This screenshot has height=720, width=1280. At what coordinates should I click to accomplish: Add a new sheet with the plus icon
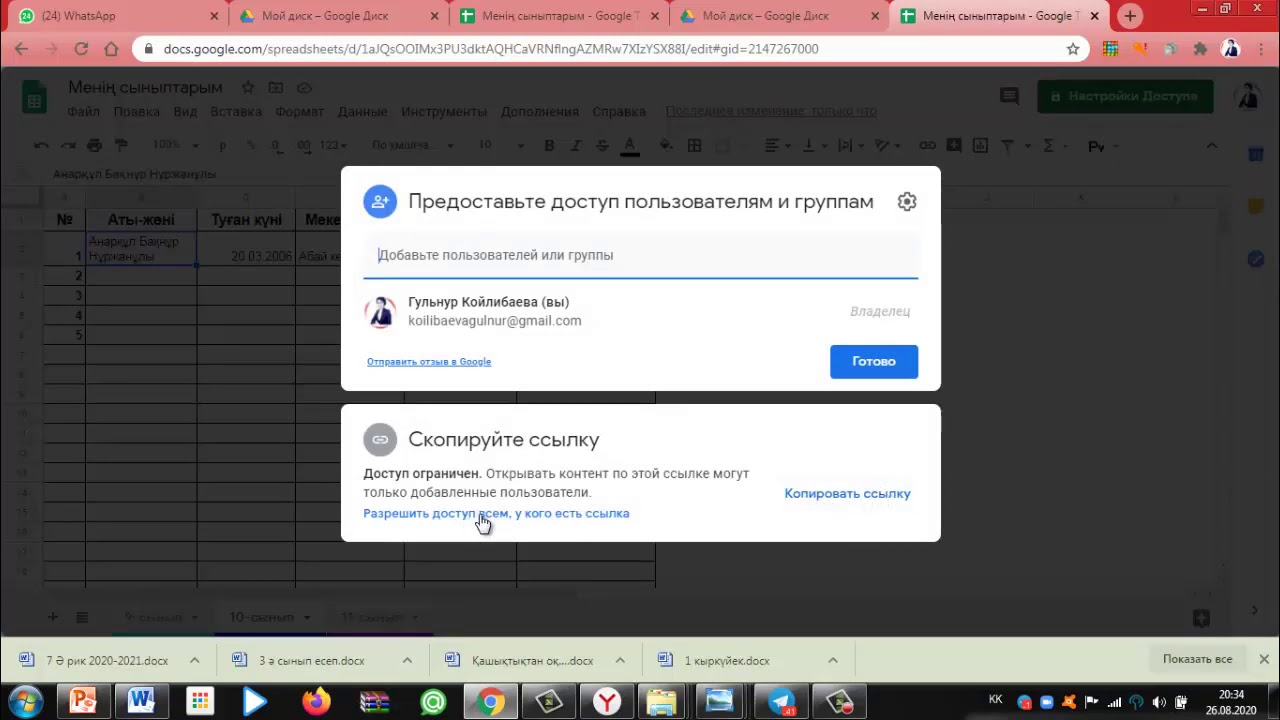53,617
